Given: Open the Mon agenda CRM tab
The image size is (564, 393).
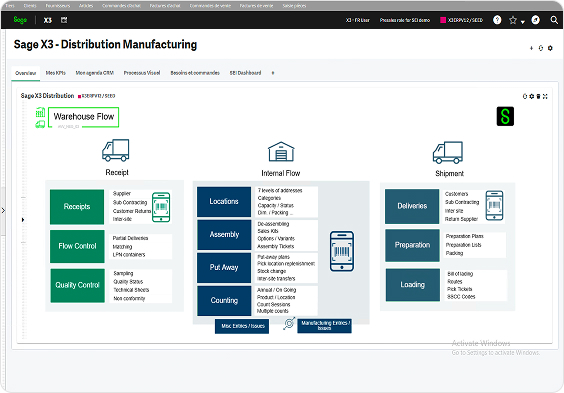Looking at the screenshot, I should tap(95, 73).
